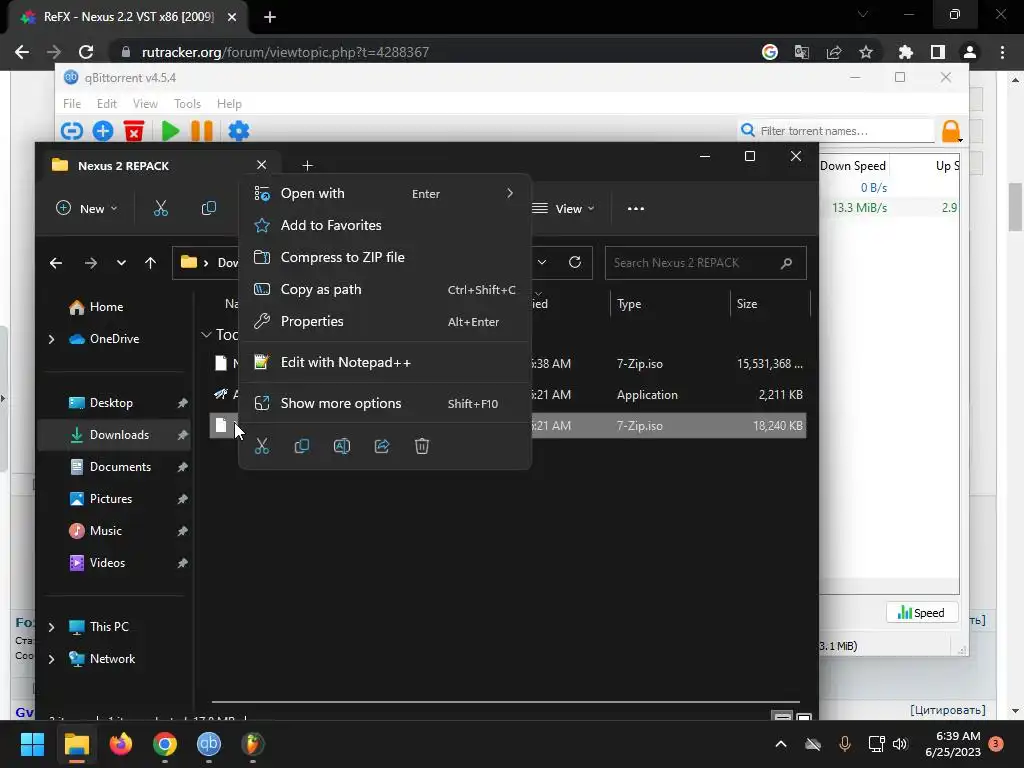Click qBittorrent Add torrent file plus icon

[103, 131]
